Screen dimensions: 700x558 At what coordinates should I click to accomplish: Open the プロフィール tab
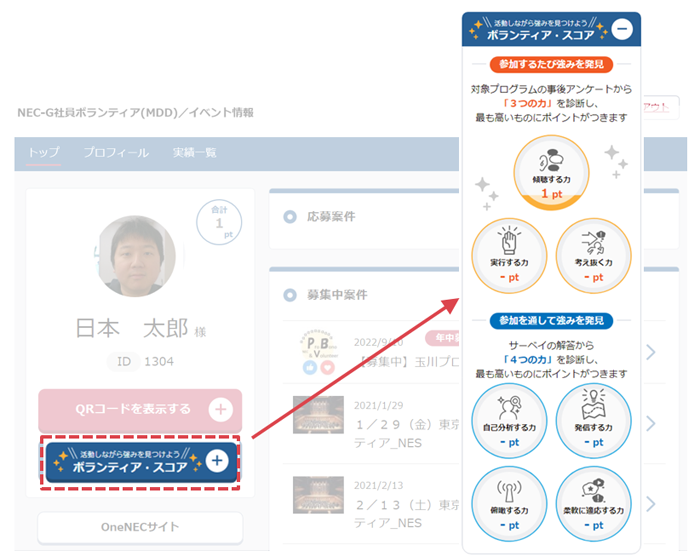(116, 152)
